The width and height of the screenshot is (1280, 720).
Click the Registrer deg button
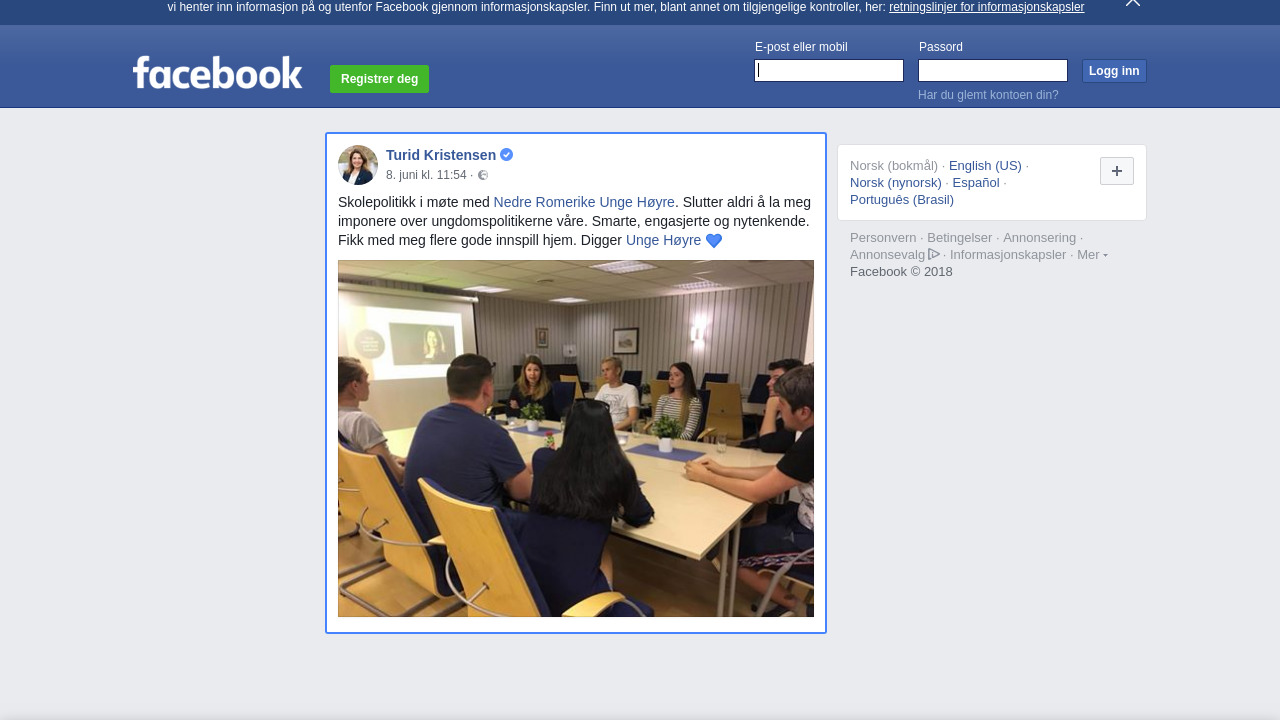coord(380,79)
